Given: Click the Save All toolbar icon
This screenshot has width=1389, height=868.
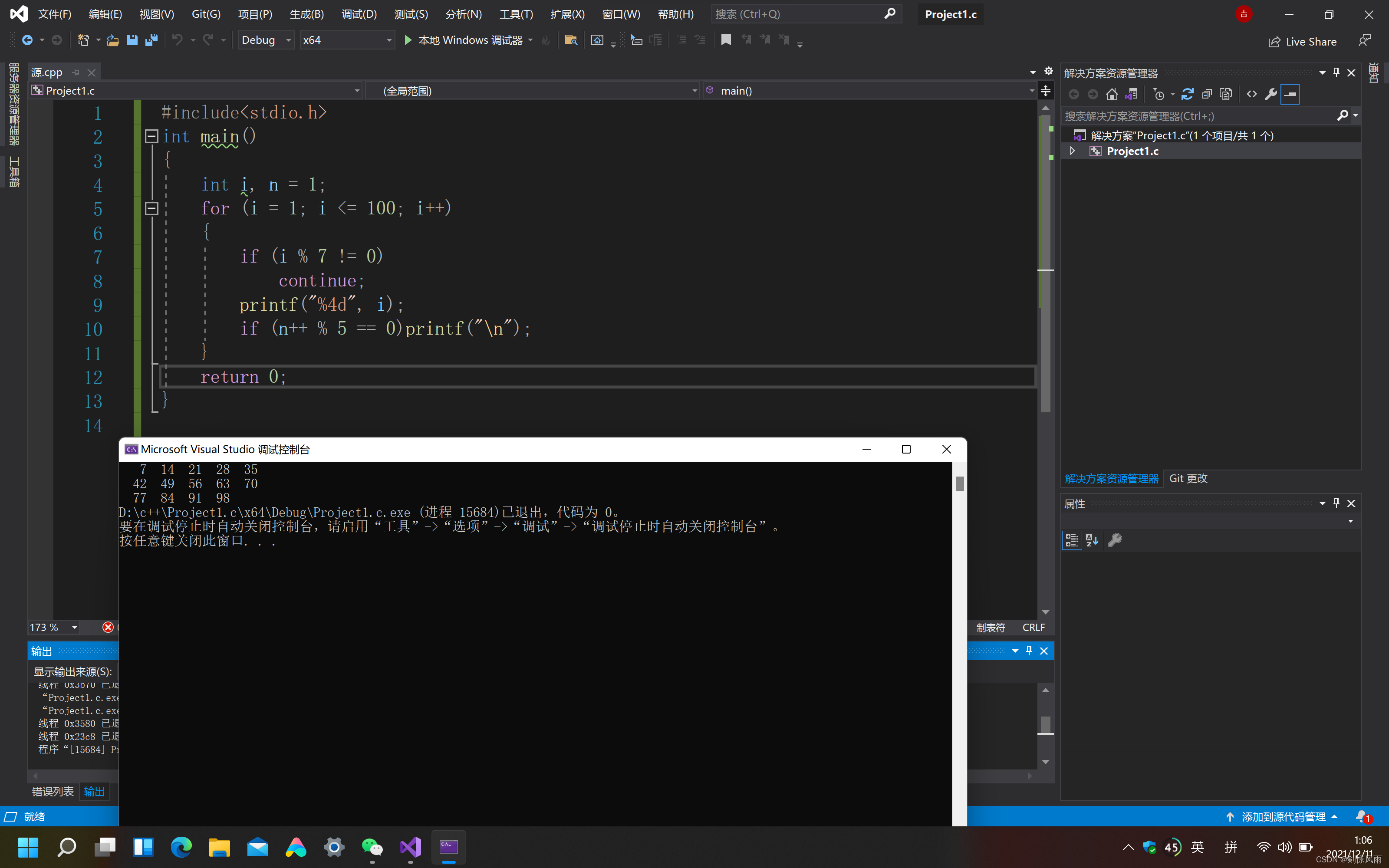Looking at the screenshot, I should pos(151,40).
